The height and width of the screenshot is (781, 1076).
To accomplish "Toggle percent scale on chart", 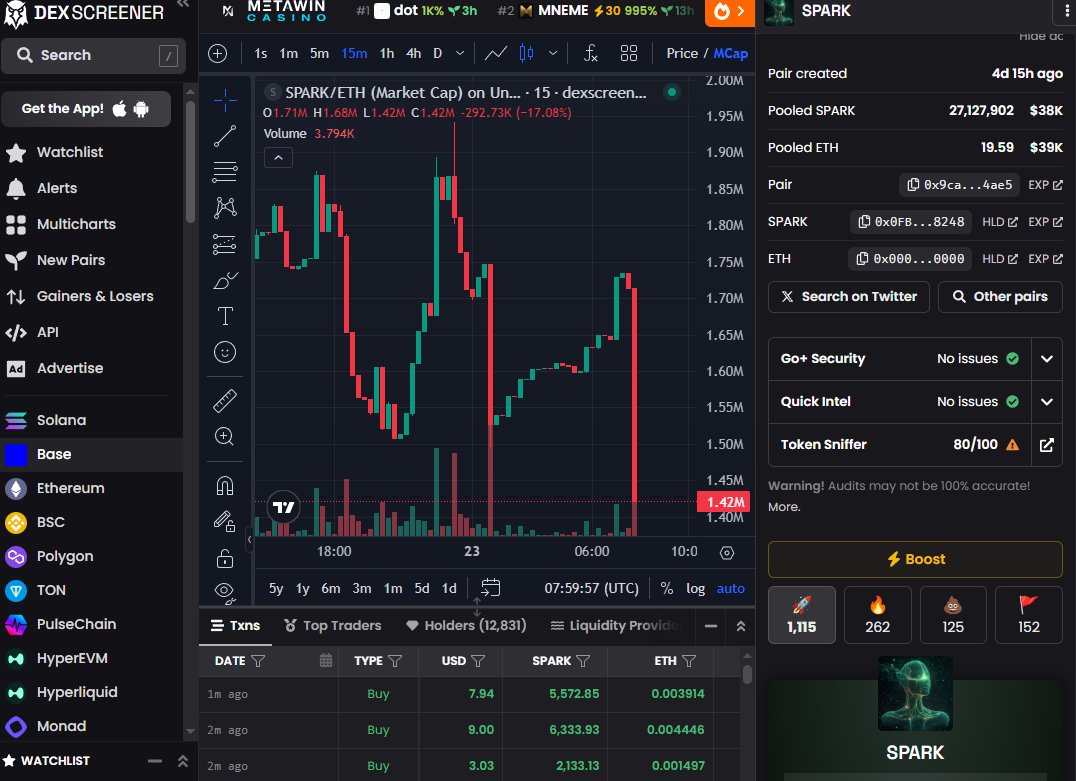I will pos(666,588).
